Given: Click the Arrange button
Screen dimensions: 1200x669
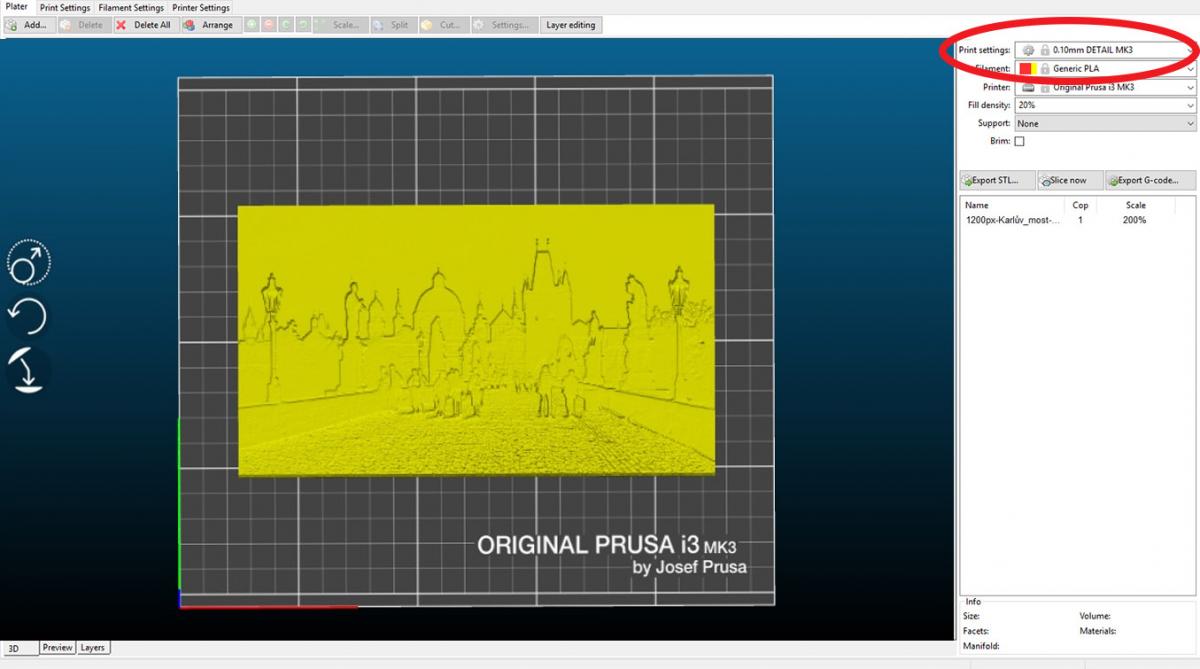Looking at the screenshot, I should [211, 25].
